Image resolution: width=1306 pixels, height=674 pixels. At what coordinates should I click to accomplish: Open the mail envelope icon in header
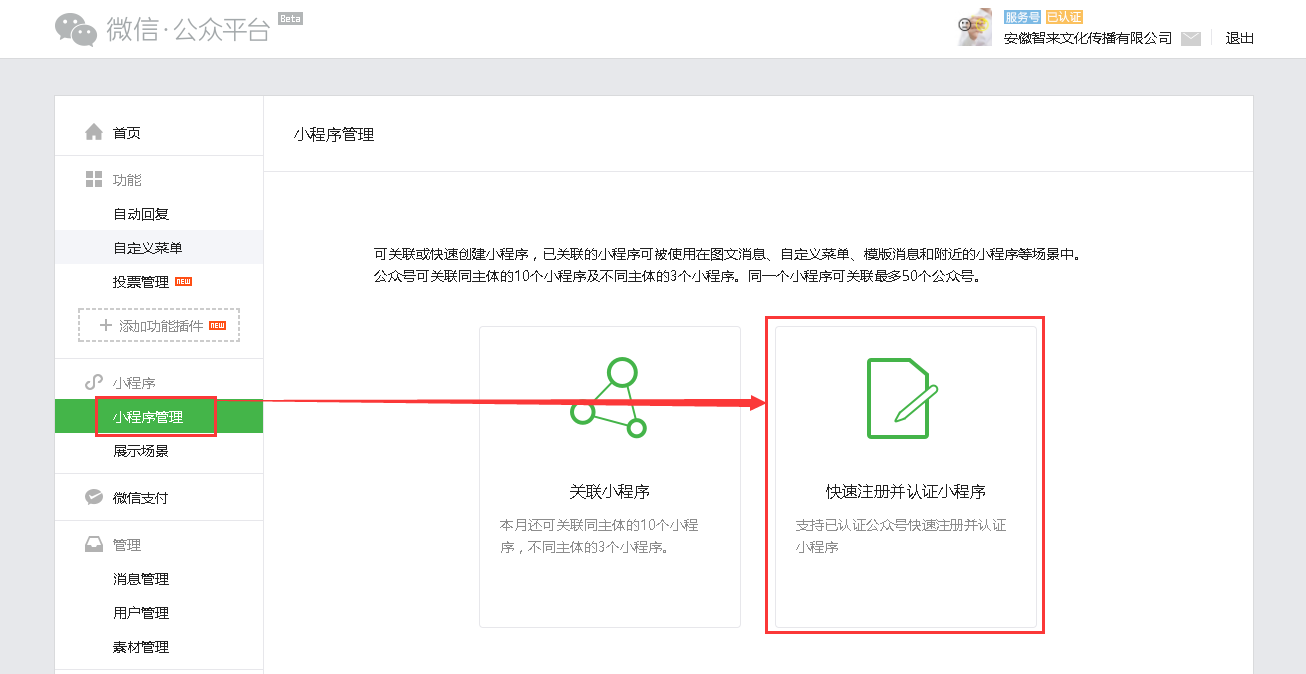pos(1190,39)
